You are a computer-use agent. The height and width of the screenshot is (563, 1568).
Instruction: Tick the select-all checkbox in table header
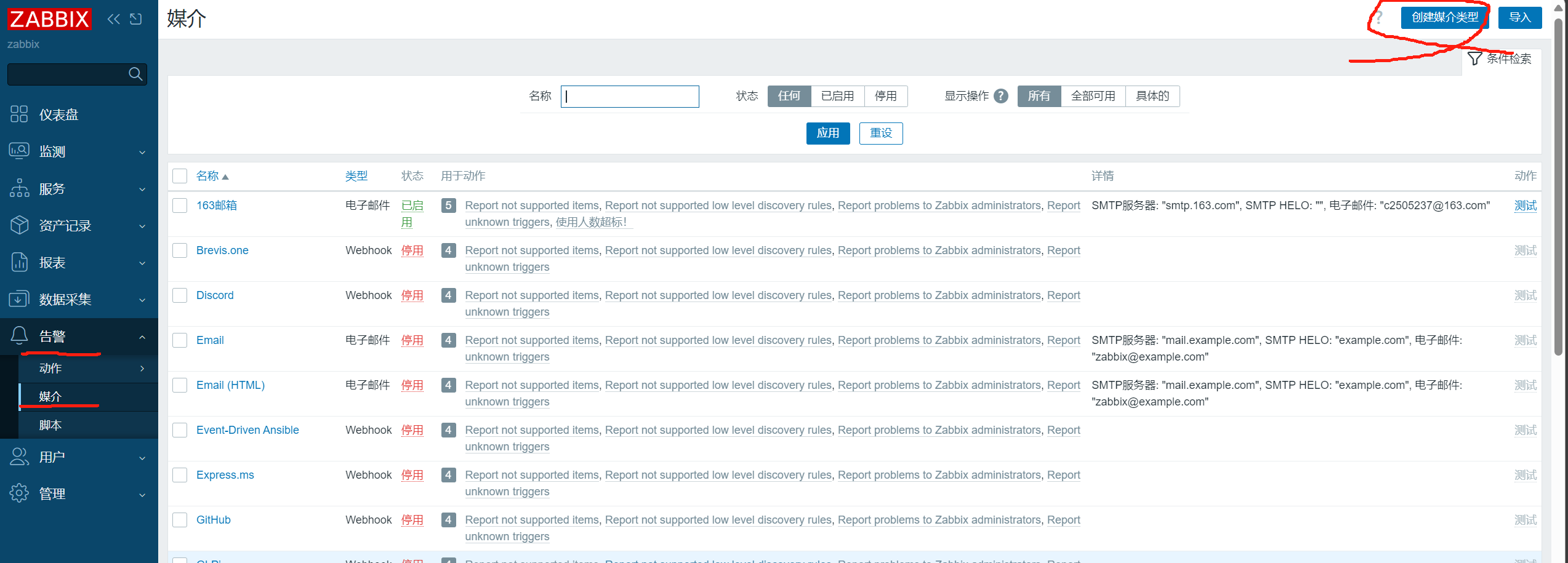(x=180, y=176)
